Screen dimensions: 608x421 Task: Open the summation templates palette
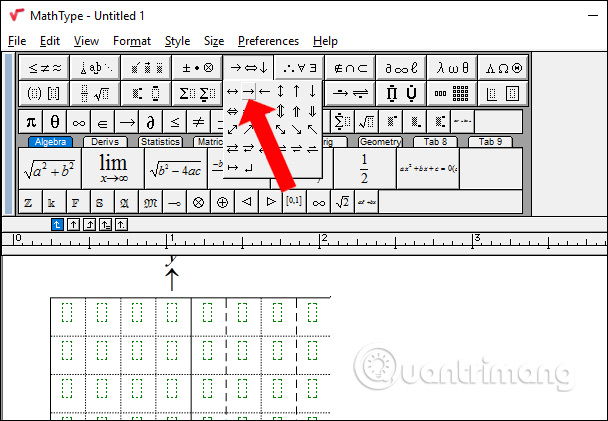(x=197, y=93)
